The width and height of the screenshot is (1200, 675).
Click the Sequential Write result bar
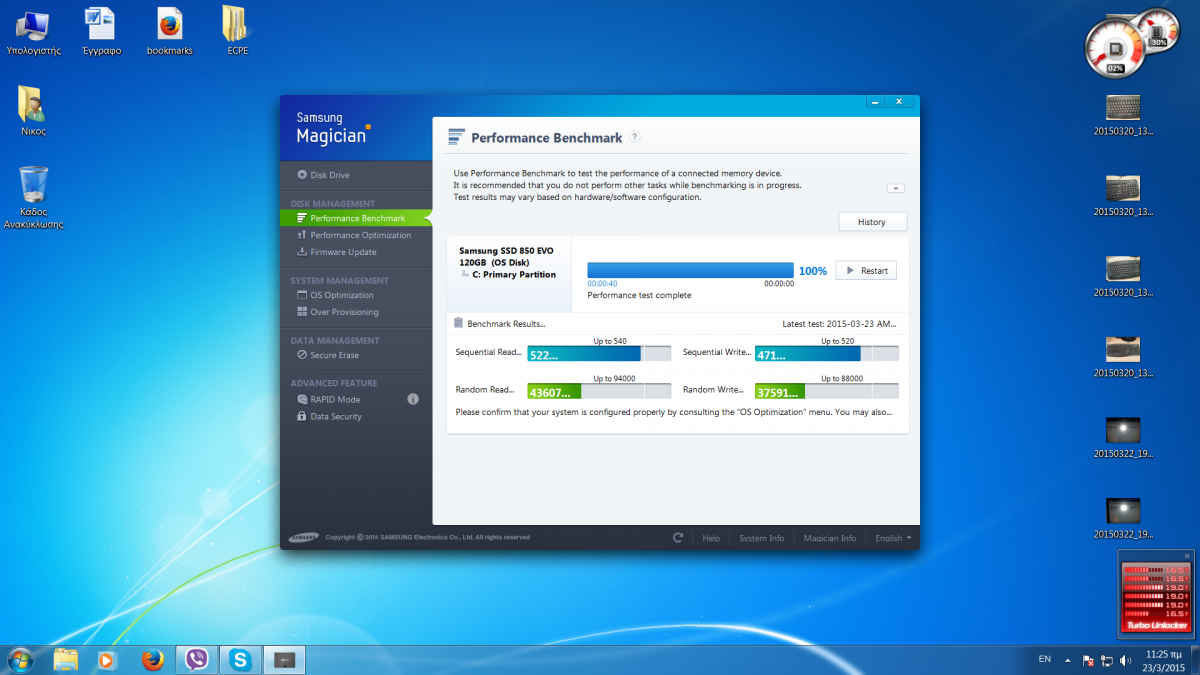point(826,354)
